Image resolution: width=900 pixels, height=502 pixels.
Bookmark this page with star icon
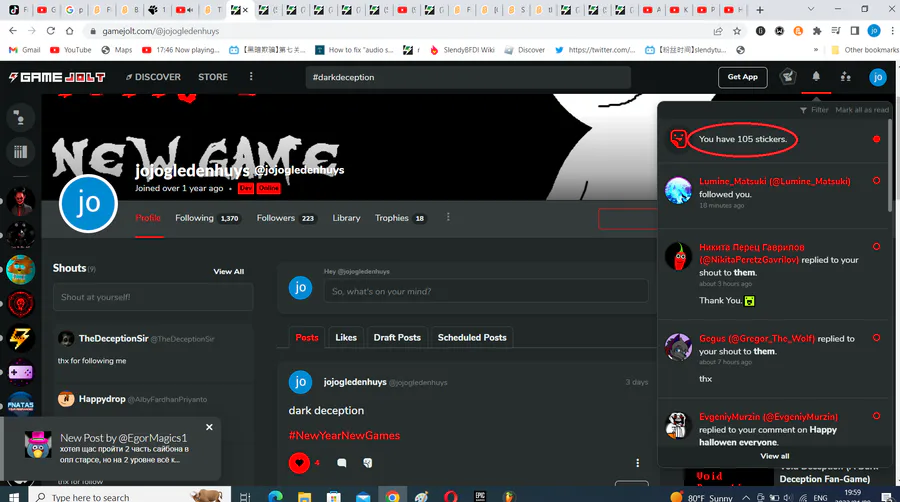point(737,31)
